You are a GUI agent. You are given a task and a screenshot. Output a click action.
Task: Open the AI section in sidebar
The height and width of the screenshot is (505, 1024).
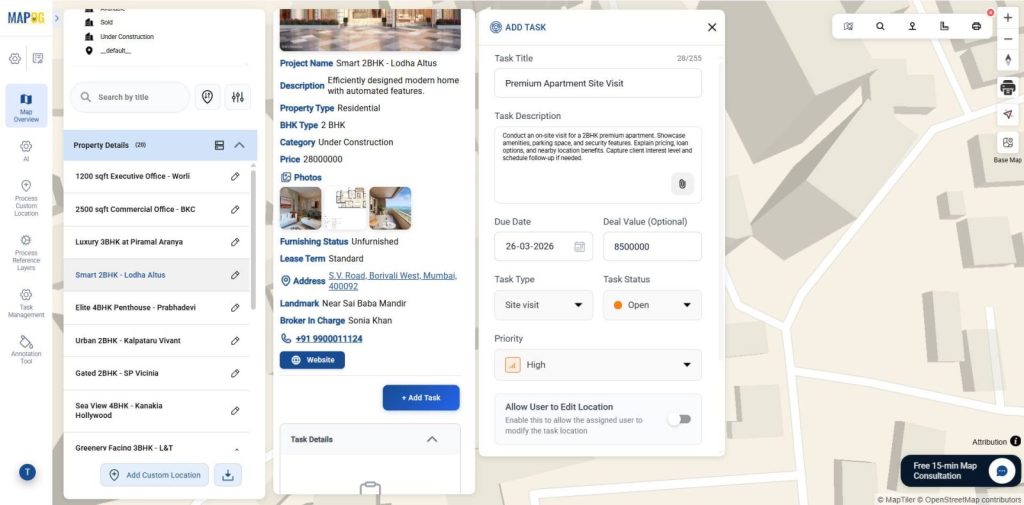(26, 151)
